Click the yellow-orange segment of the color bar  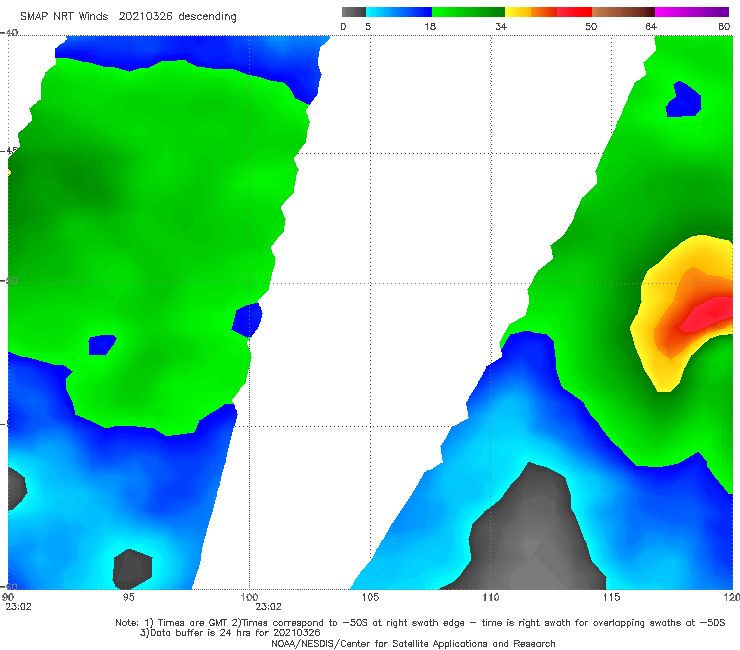pos(531,12)
